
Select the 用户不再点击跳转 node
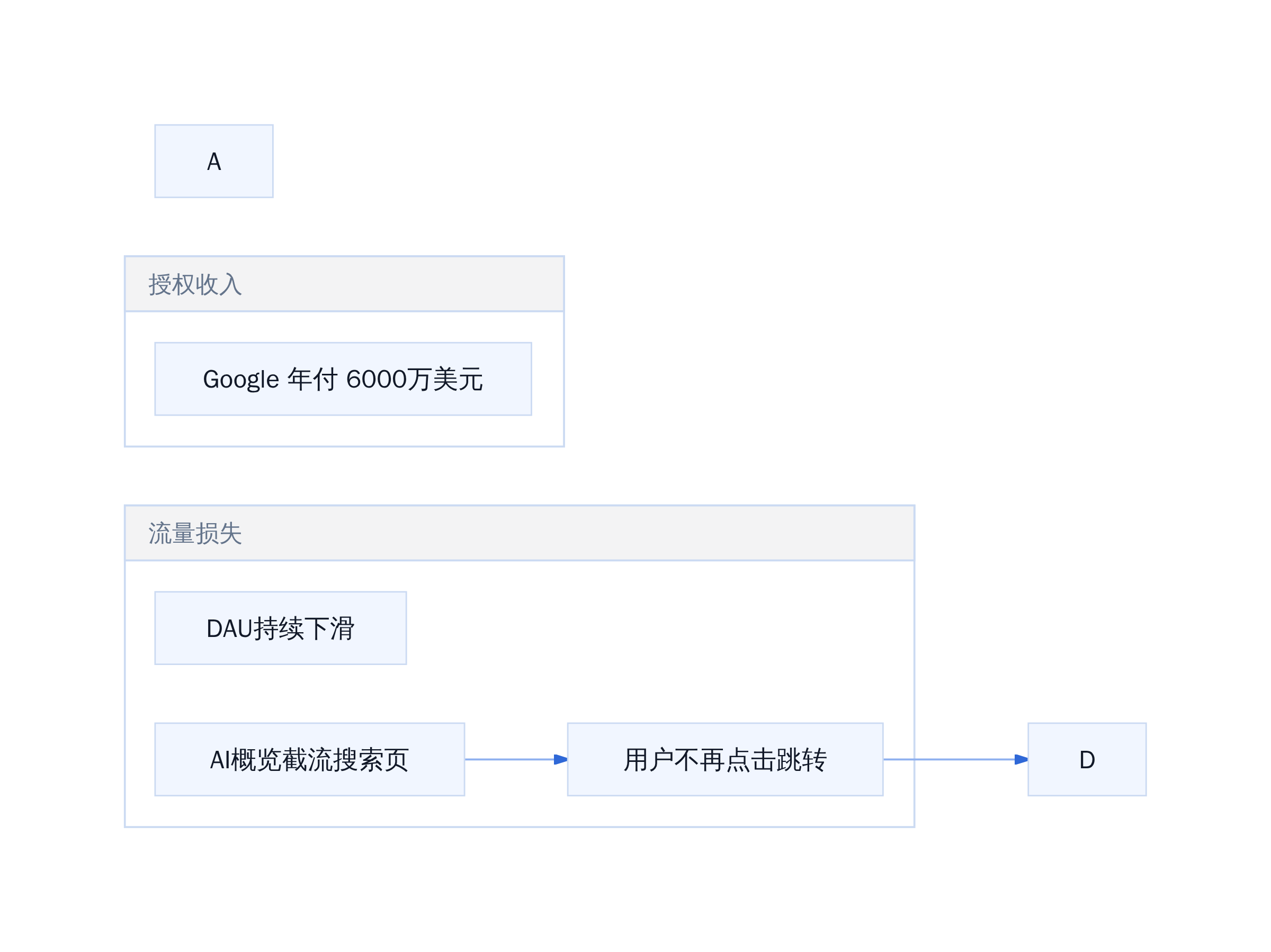pyautogui.click(x=725, y=759)
